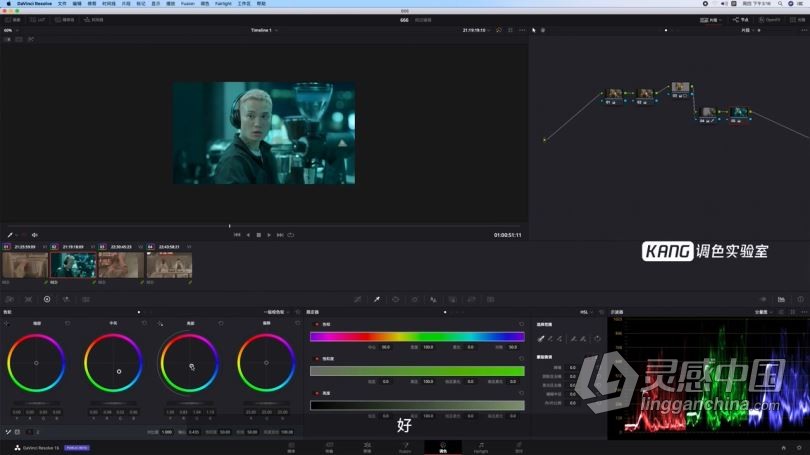The height and width of the screenshot is (455, 810).
Task: Switch to the Fairlight page tab
Action: coord(480,447)
